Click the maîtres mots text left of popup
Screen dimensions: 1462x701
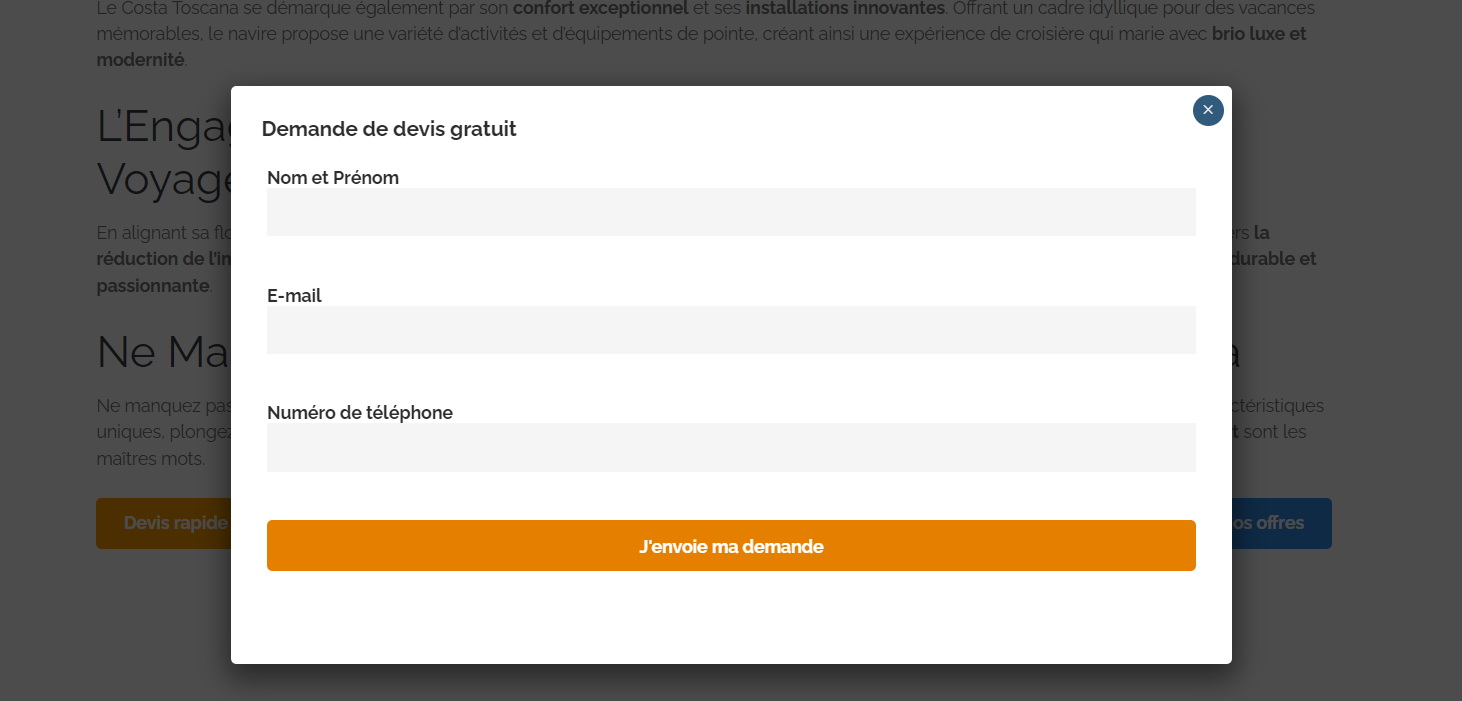[150, 459]
